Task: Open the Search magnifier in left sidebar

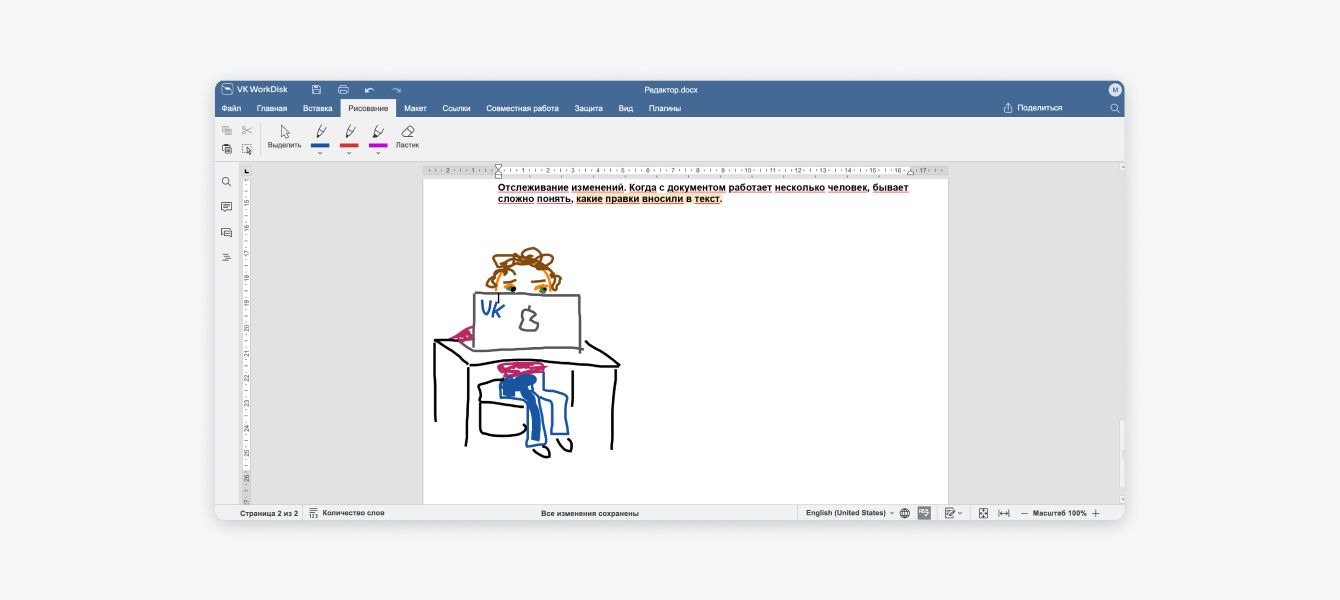Action: [x=226, y=182]
